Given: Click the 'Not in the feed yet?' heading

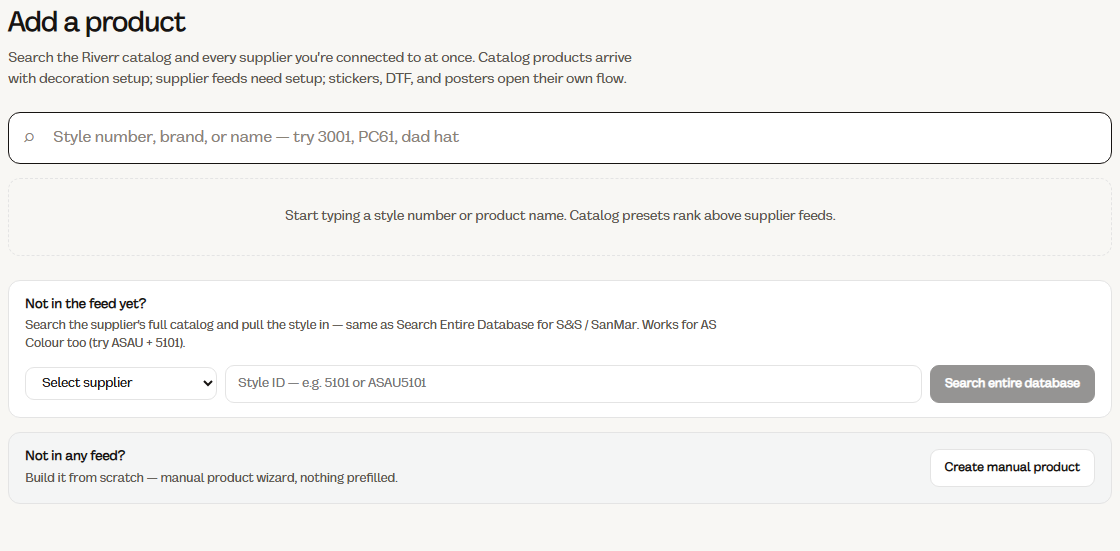Looking at the screenshot, I should coord(86,304).
